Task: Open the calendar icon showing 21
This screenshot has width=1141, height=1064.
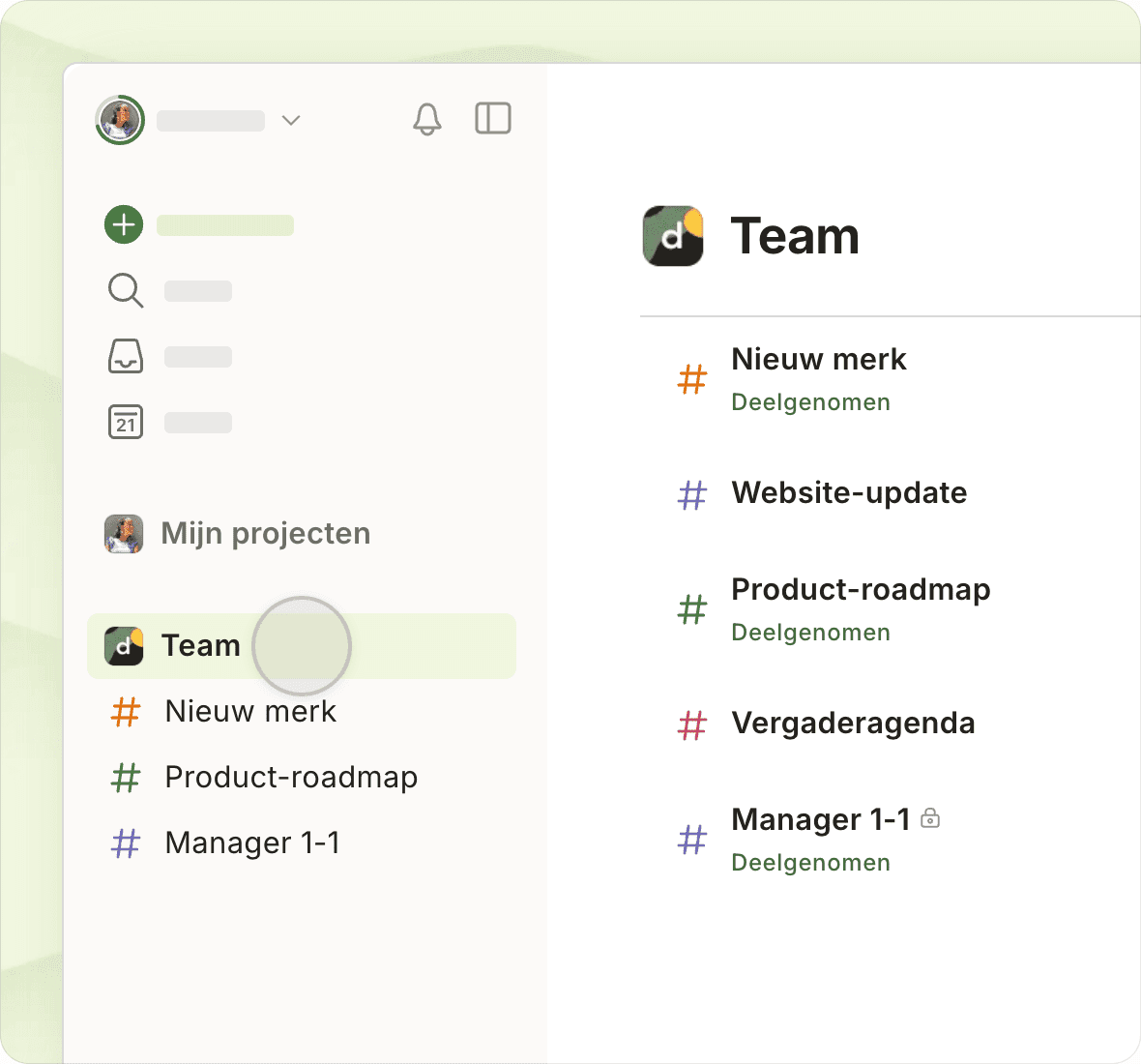Action: click(x=126, y=422)
